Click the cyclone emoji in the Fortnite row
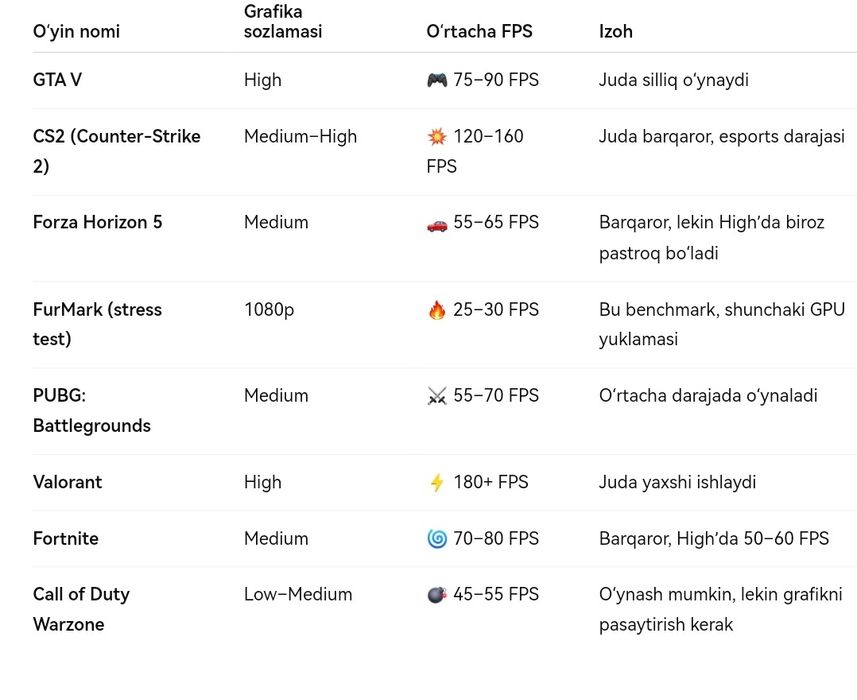Screen dimensions: 857x700 click(x=437, y=539)
